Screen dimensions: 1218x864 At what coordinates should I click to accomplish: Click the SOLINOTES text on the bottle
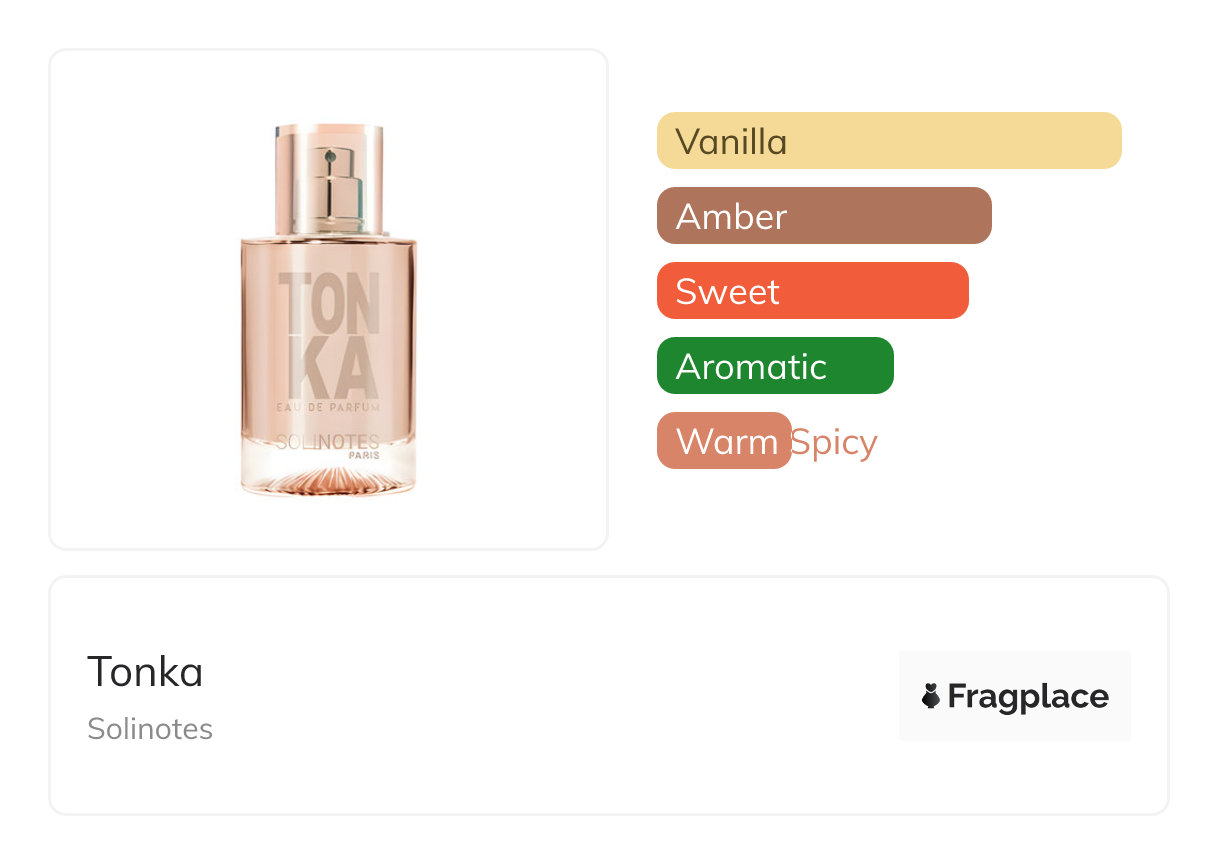327,441
